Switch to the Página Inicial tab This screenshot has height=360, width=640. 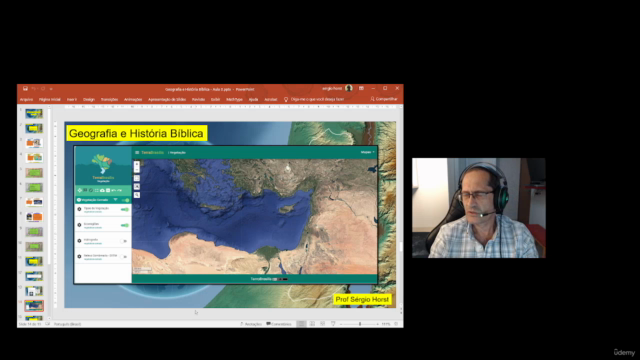[x=49, y=99]
